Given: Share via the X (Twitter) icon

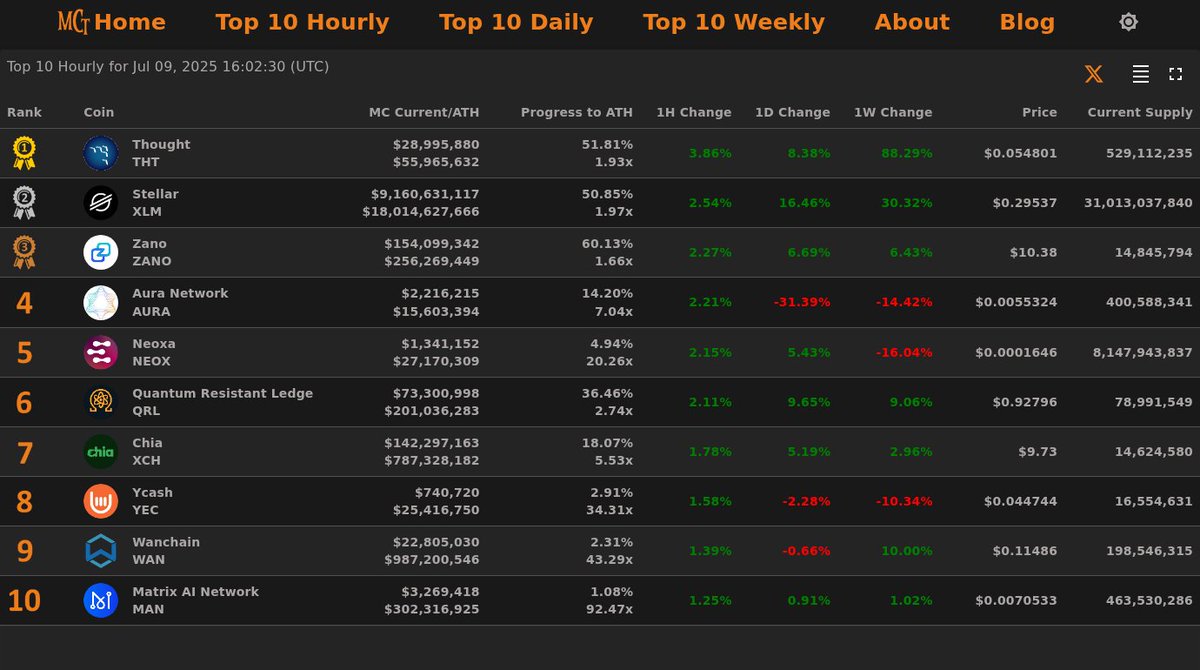Looking at the screenshot, I should point(1093,73).
